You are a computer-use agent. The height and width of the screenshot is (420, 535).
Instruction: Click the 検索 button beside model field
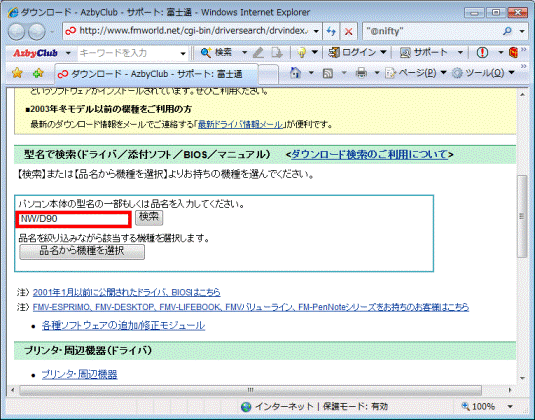click(149, 218)
